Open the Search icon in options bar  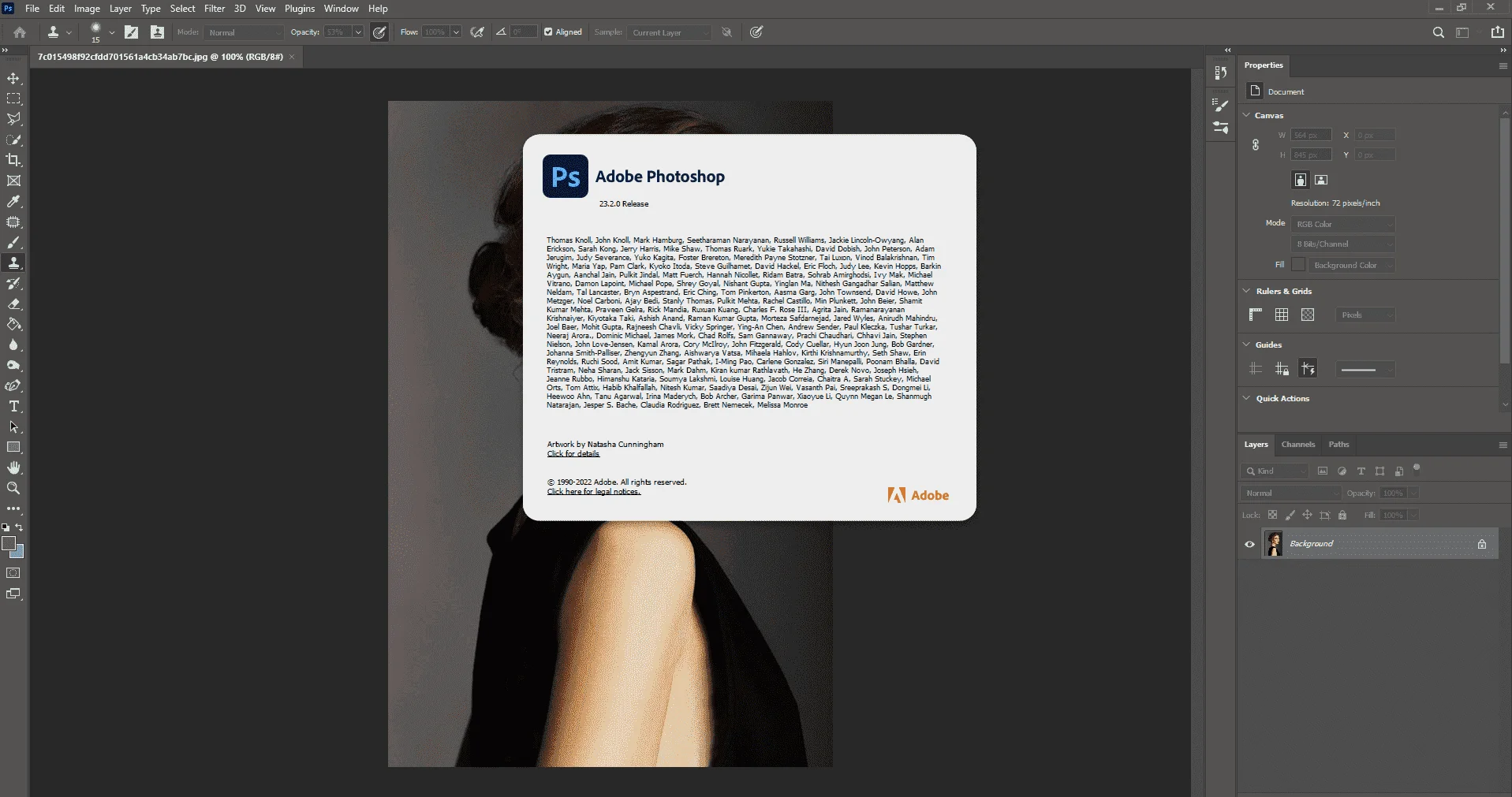[1438, 32]
